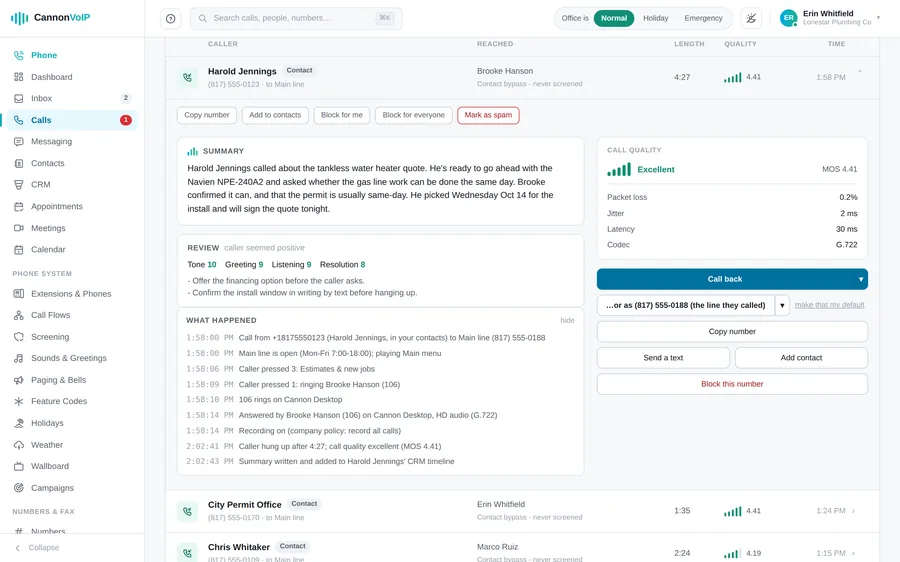Open Weather in the sidebar
This screenshot has width=900, height=562.
click(72, 445)
